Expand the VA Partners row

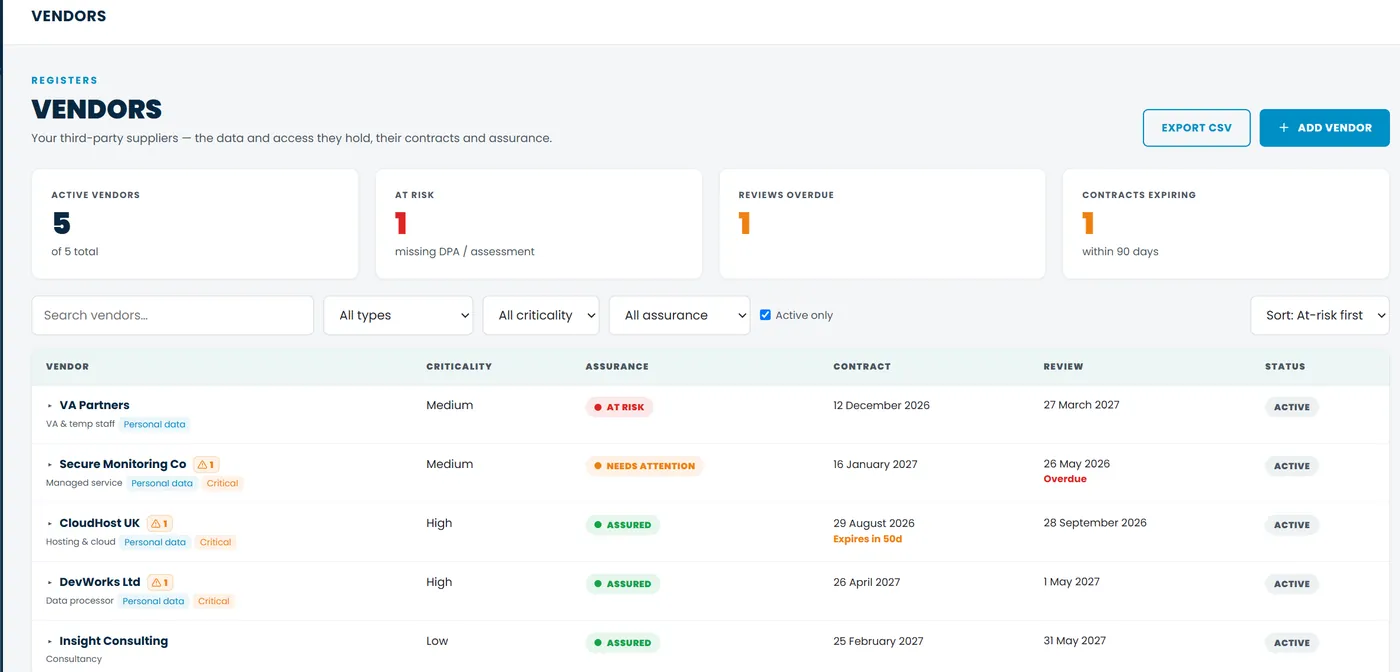pos(50,406)
